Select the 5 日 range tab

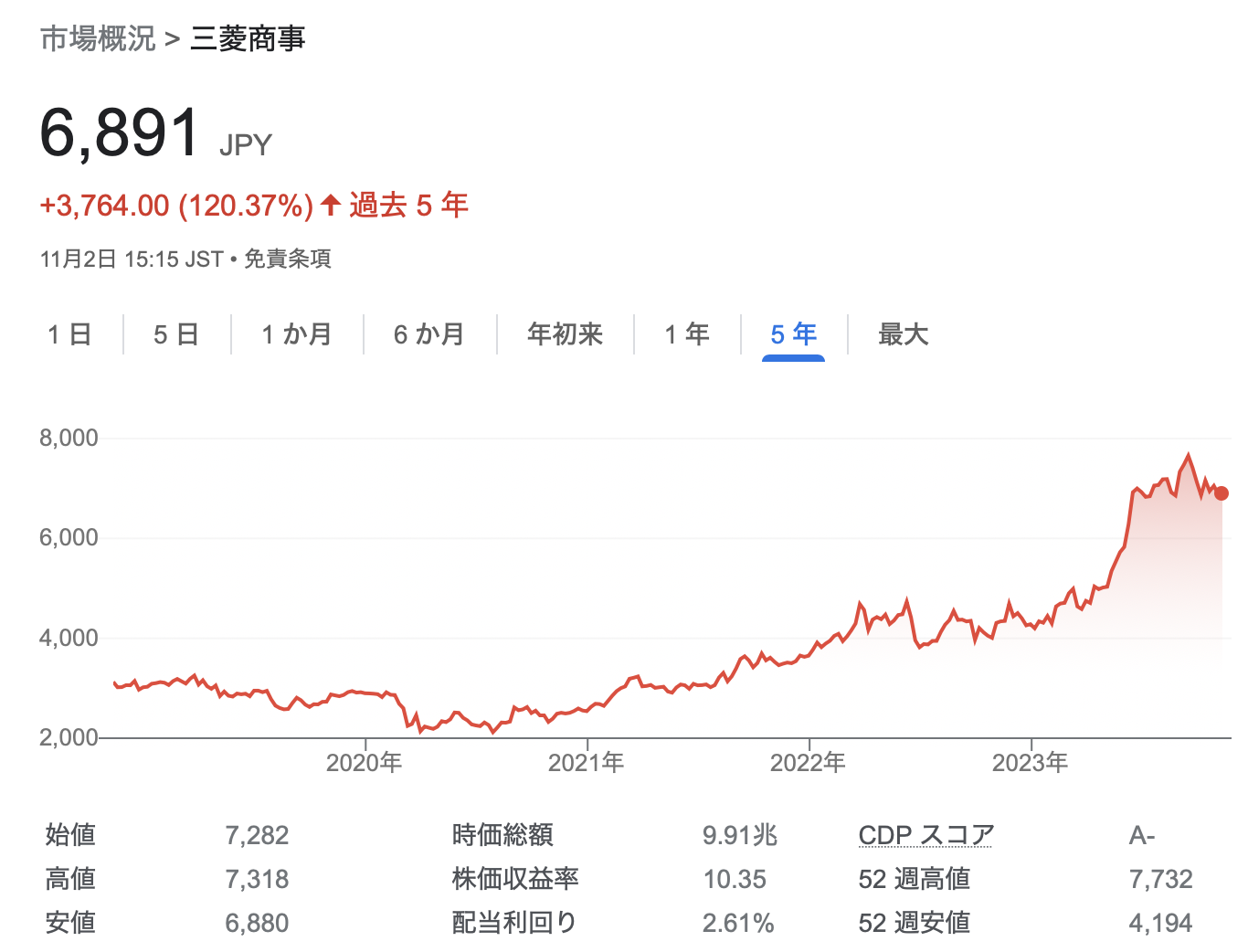(x=176, y=334)
